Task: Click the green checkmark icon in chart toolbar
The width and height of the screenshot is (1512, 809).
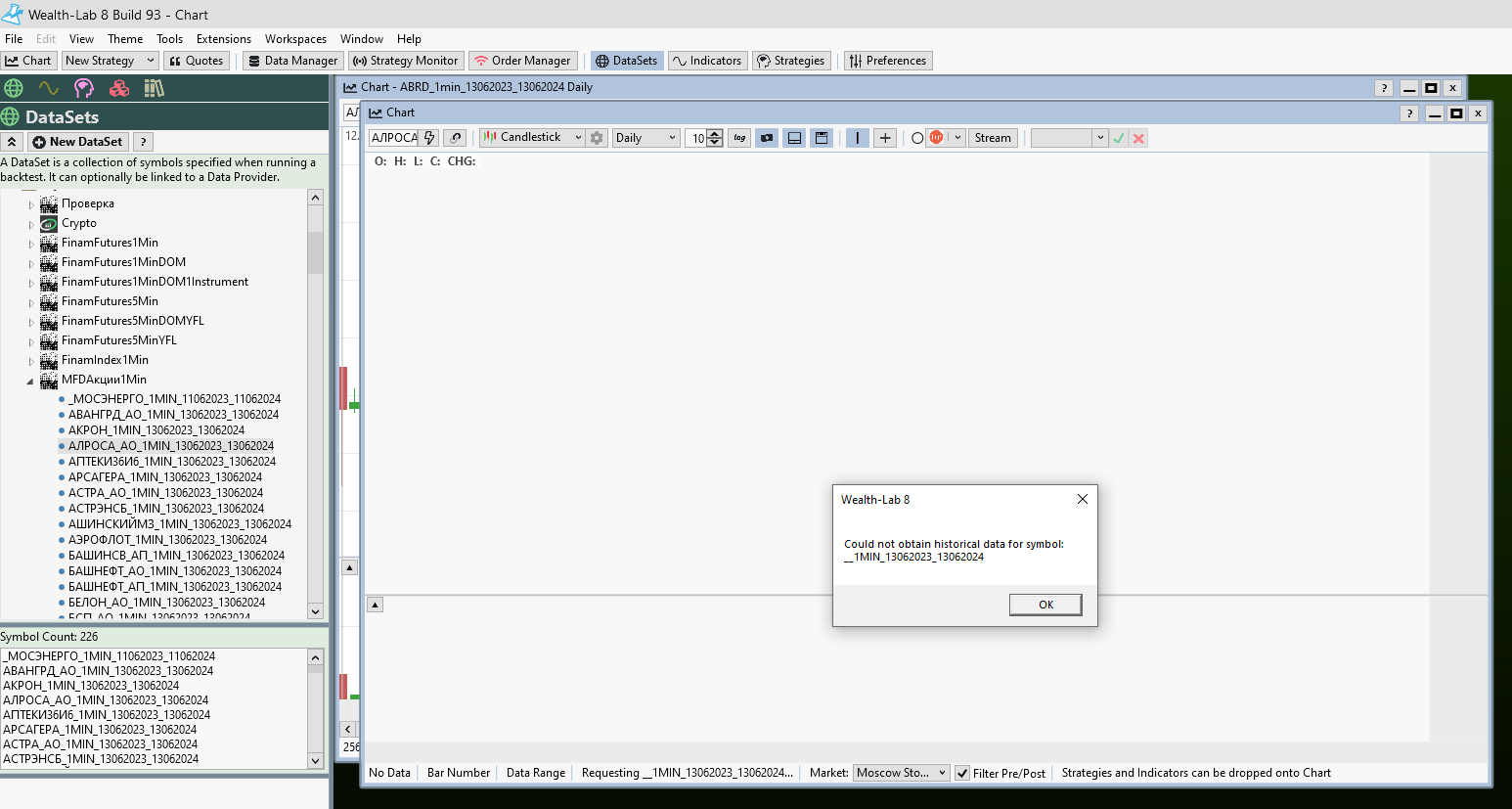Action: coord(1118,138)
